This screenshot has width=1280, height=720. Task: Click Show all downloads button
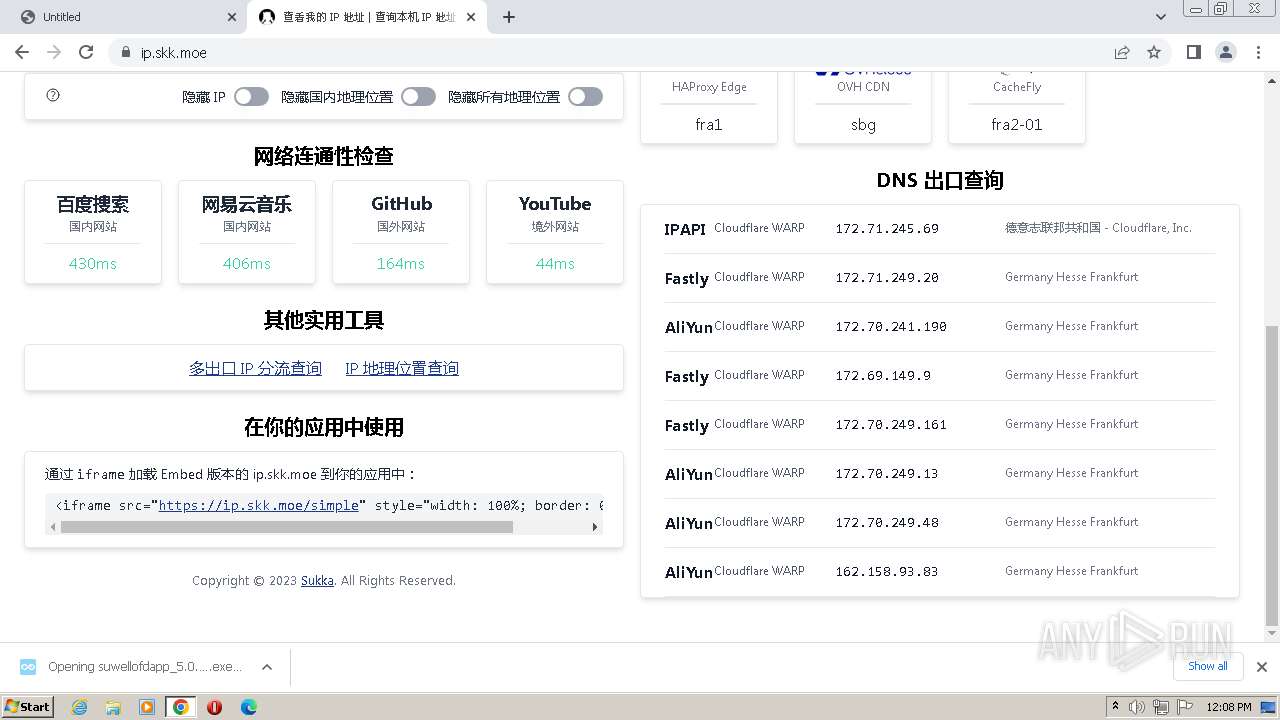click(1208, 666)
